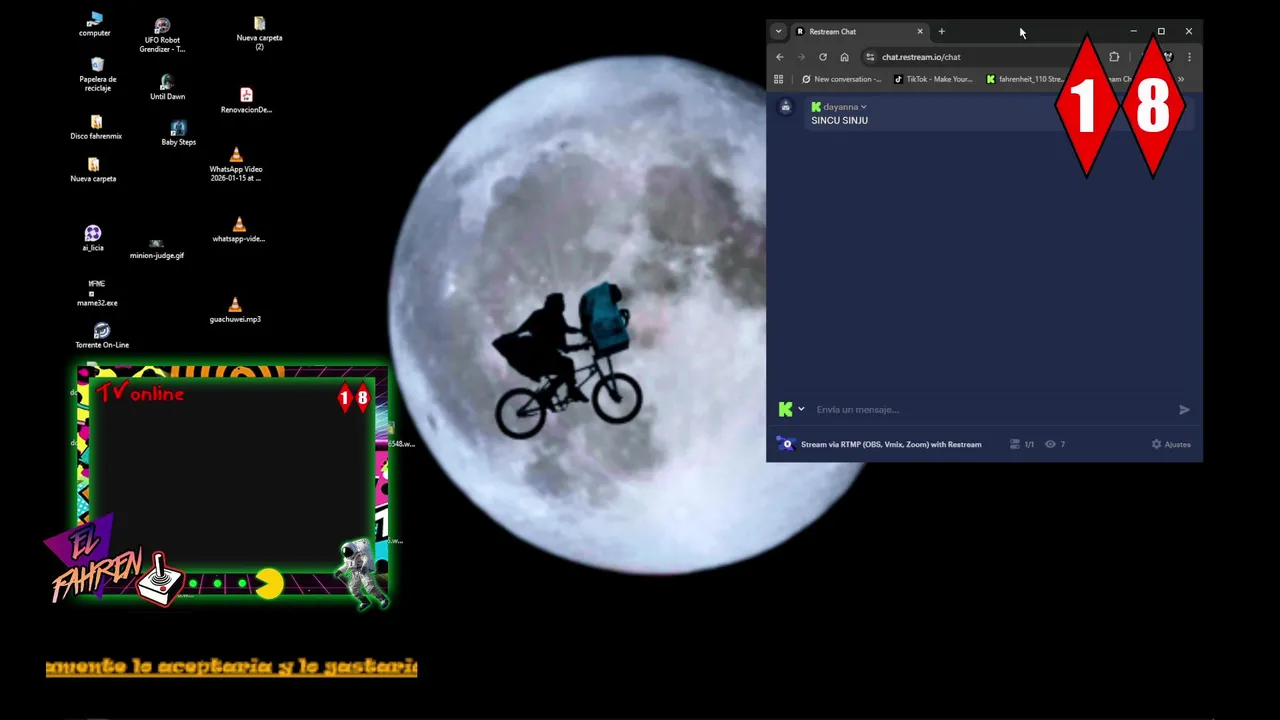Select the Baby Steps game icon

tap(178, 133)
